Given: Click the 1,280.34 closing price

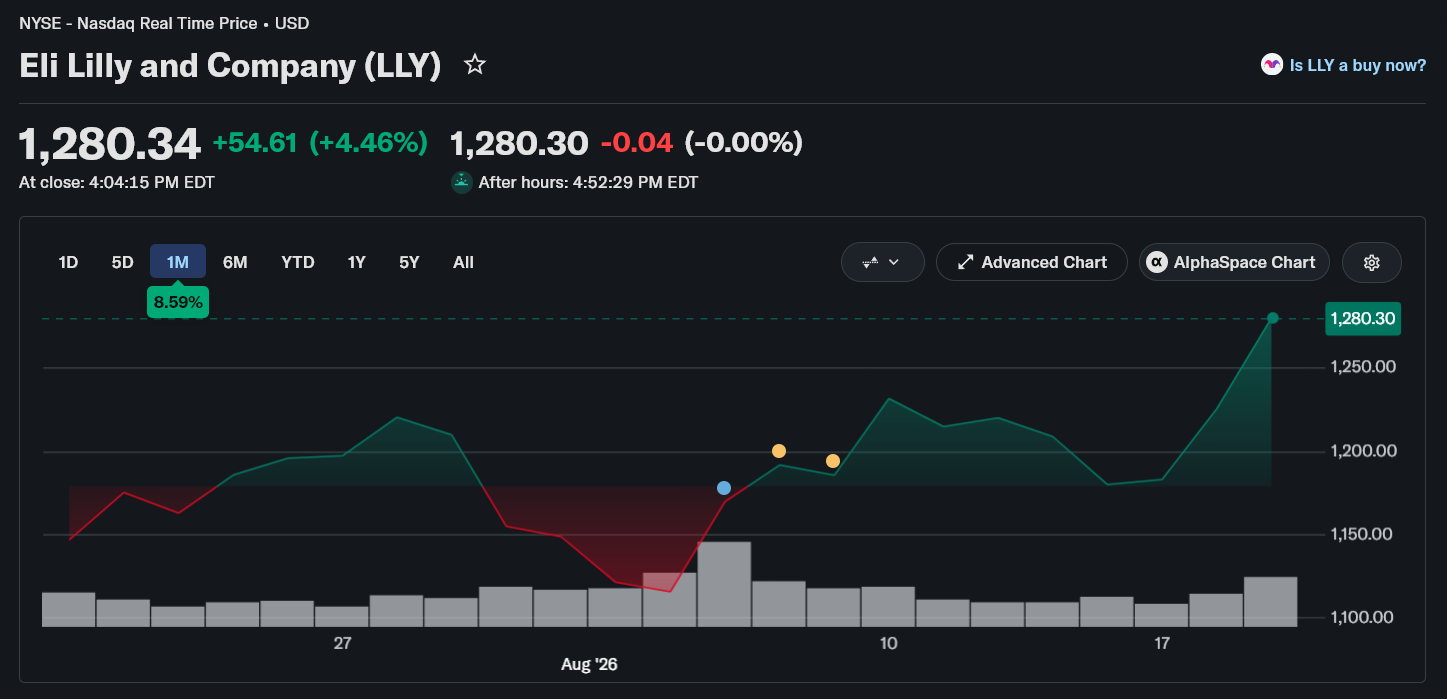Looking at the screenshot, I should [110, 144].
